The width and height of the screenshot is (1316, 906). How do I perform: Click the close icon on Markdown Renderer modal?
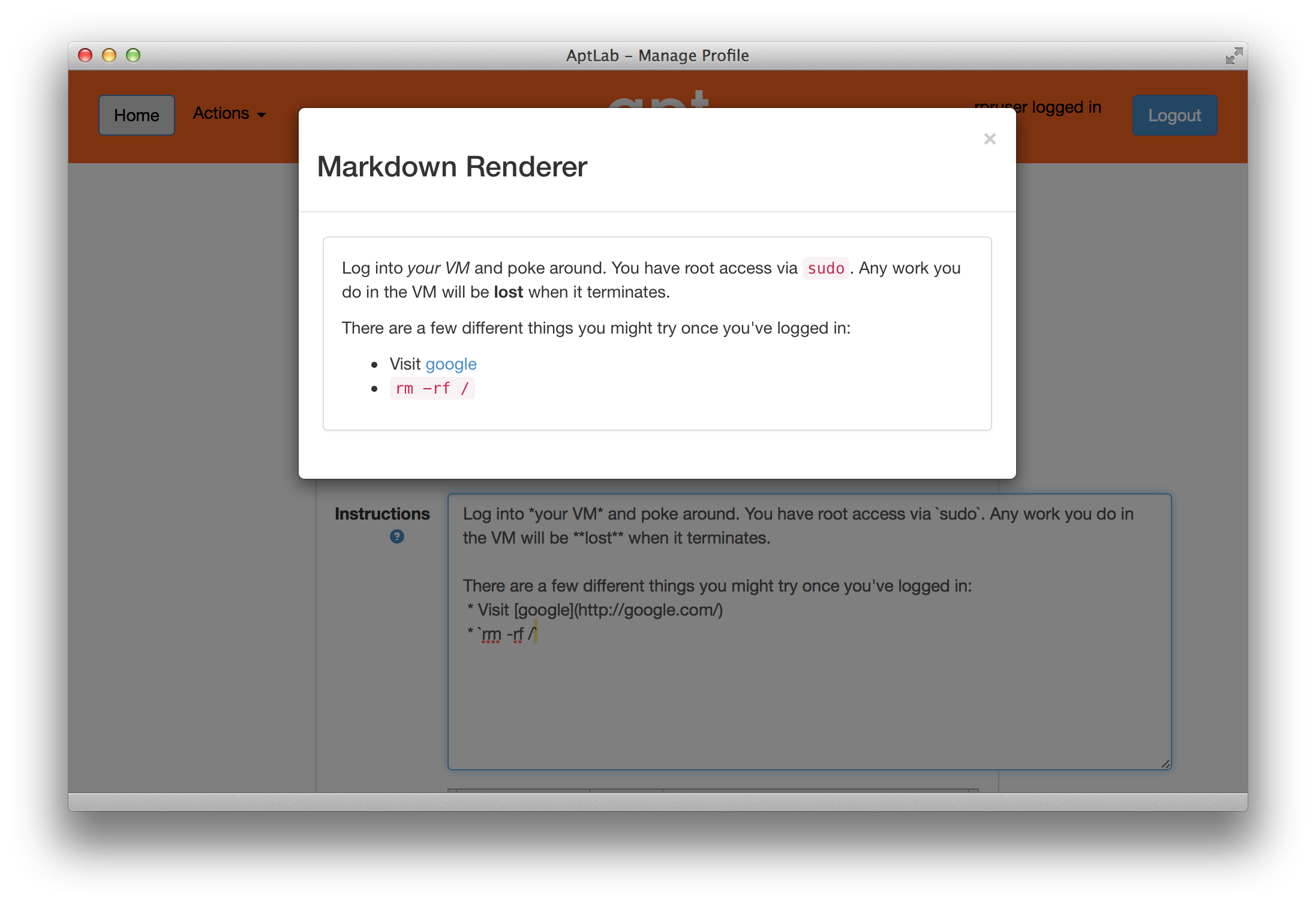[x=990, y=139]
